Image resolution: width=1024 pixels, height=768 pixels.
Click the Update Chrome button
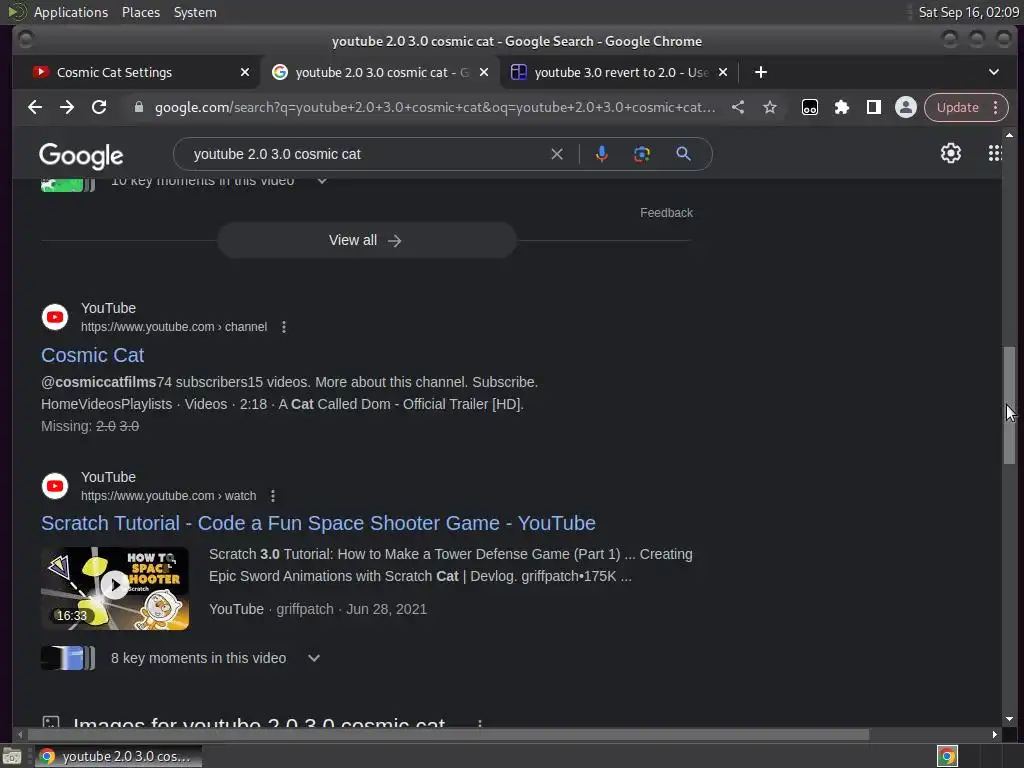(957, 107)
